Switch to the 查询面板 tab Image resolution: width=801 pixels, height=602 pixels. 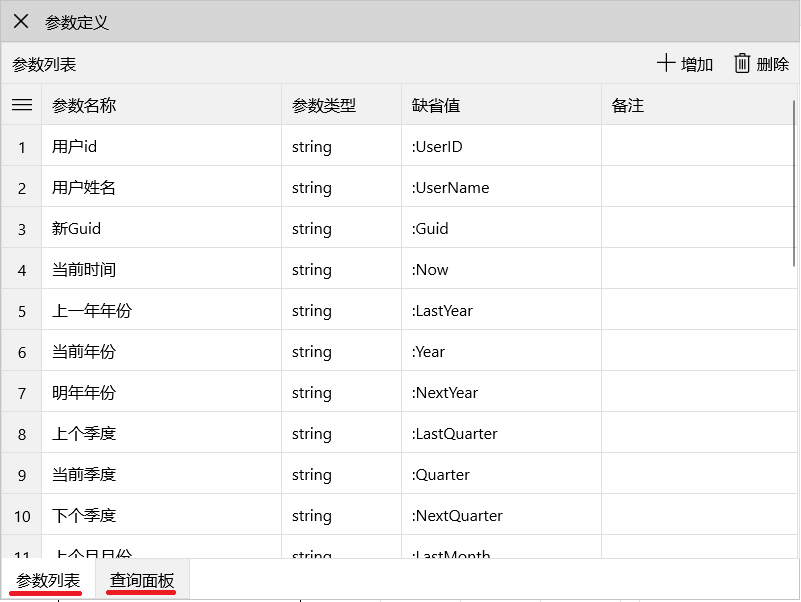pos(142,581)
